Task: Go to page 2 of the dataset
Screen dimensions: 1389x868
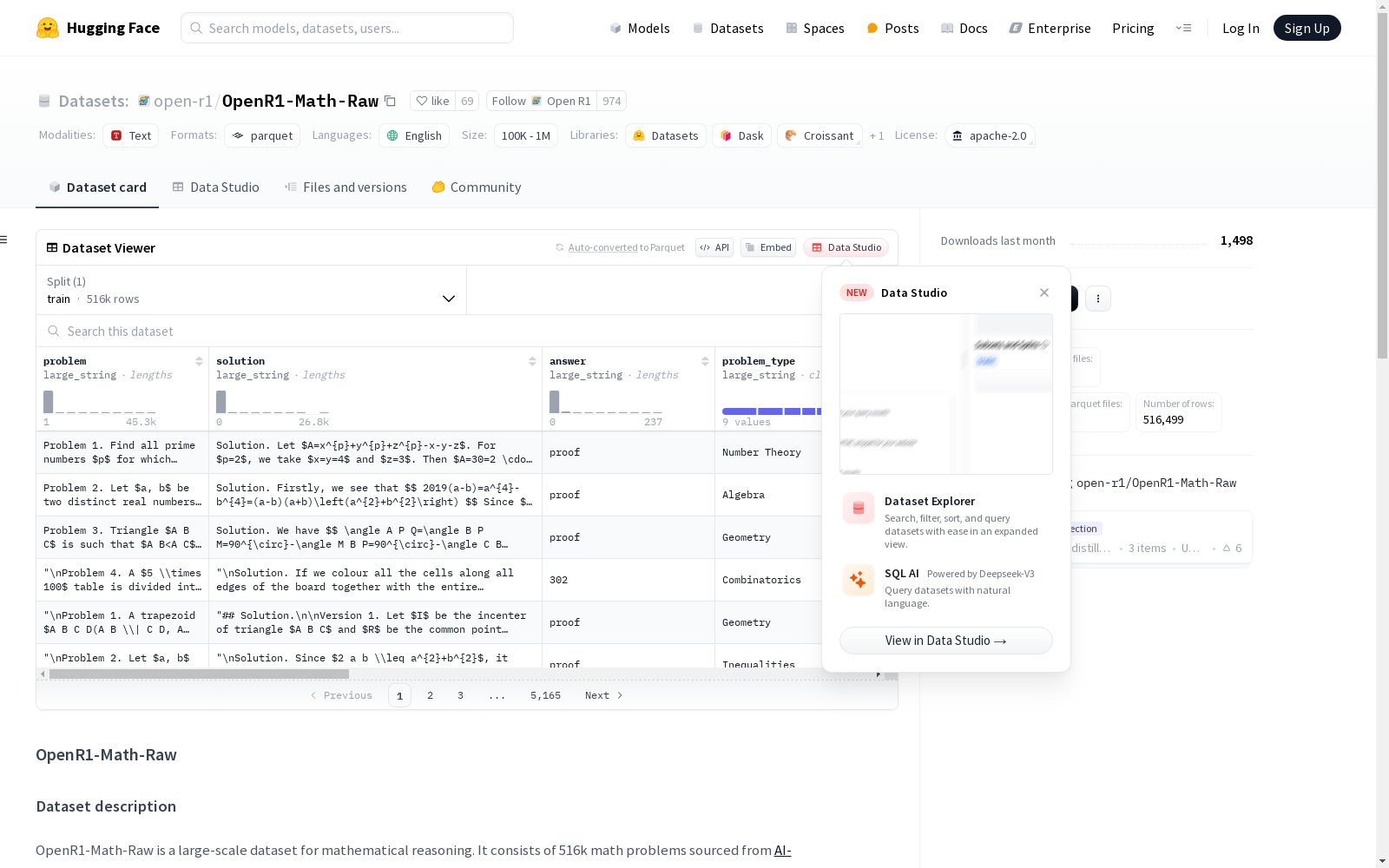Action: pyautogui.click(x=430, y=695)
